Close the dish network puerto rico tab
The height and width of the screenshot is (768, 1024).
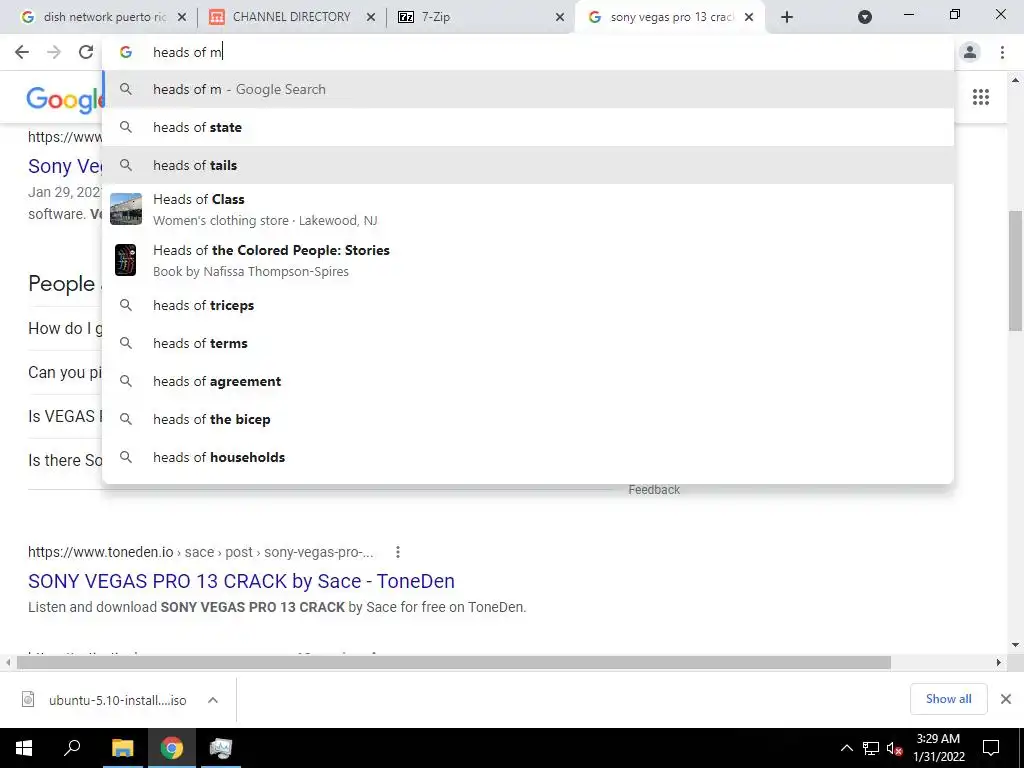coord(182,17)
